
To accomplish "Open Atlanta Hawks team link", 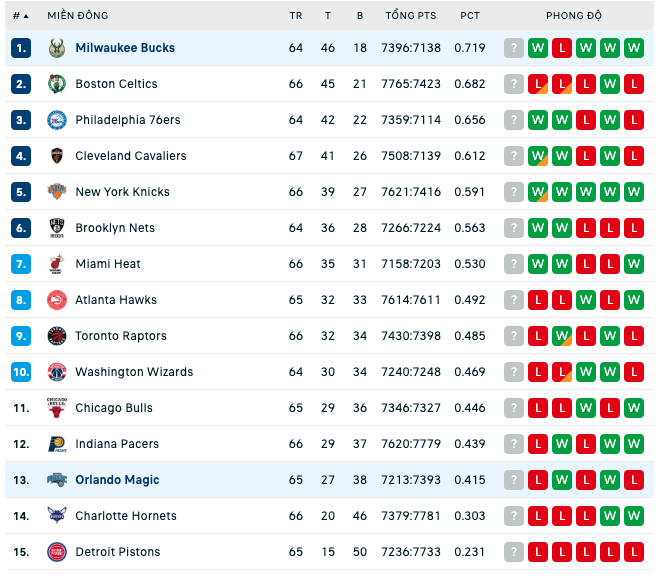I will pyautogui.click(x=116, y=300).
